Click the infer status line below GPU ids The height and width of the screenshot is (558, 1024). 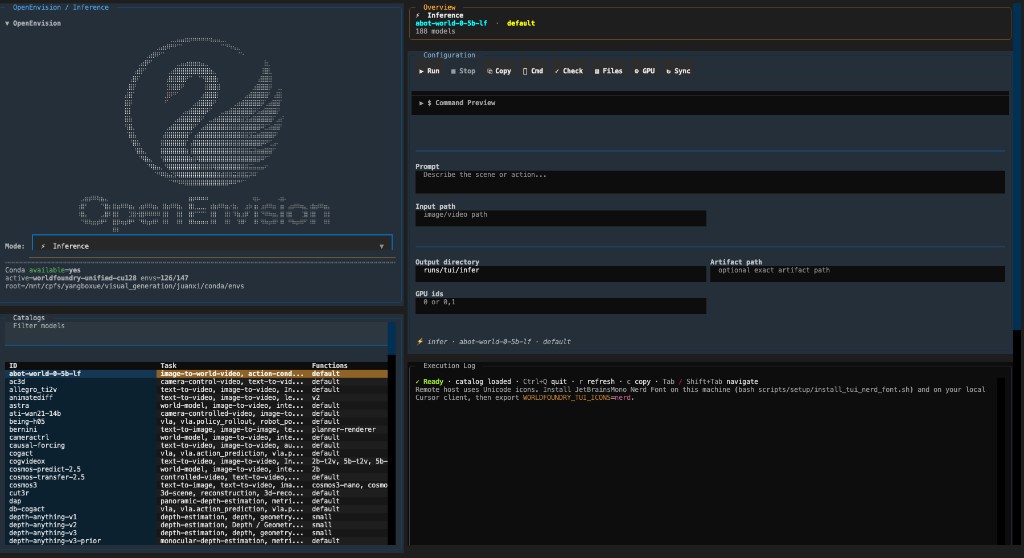pyautogui.click(x=494, y=342)
